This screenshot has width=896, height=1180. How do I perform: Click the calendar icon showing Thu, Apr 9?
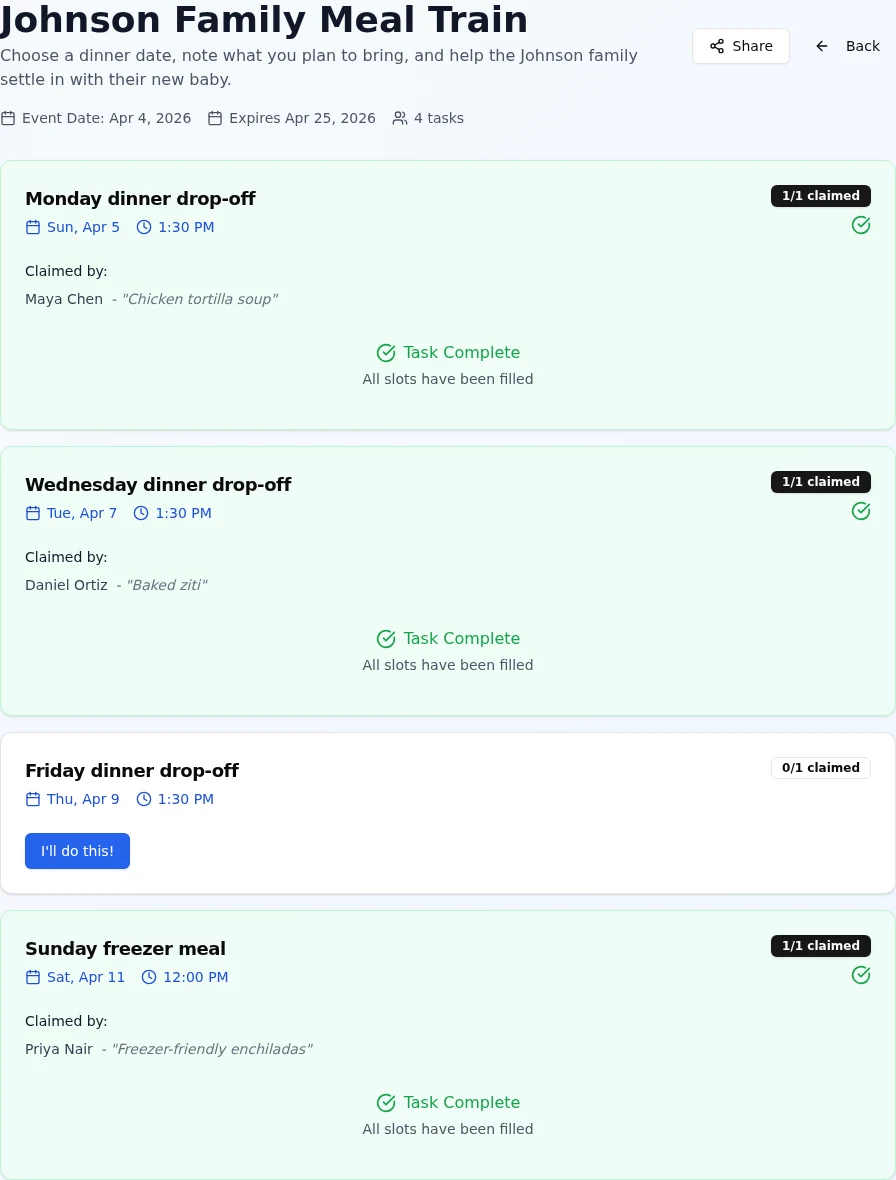click(33, 799)
